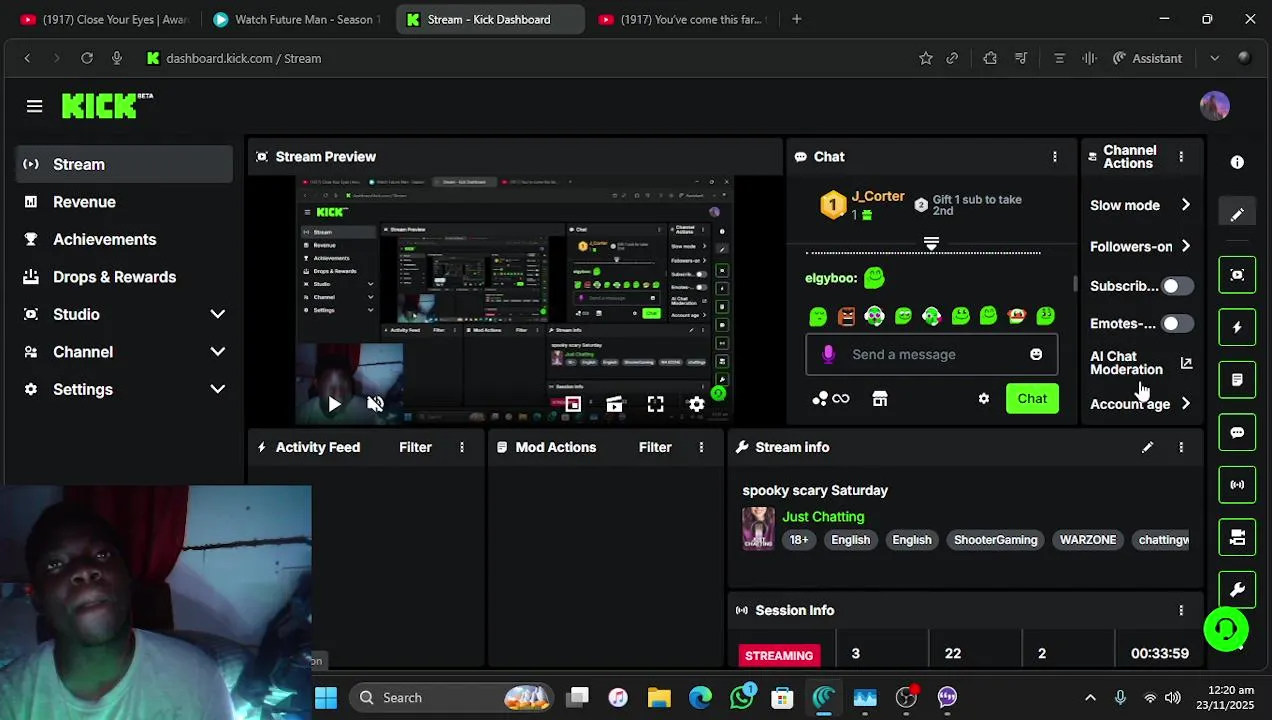This screenshot has height=720, width=1272.
Task: Expand Followers-only options
Action: [1185, 246]
